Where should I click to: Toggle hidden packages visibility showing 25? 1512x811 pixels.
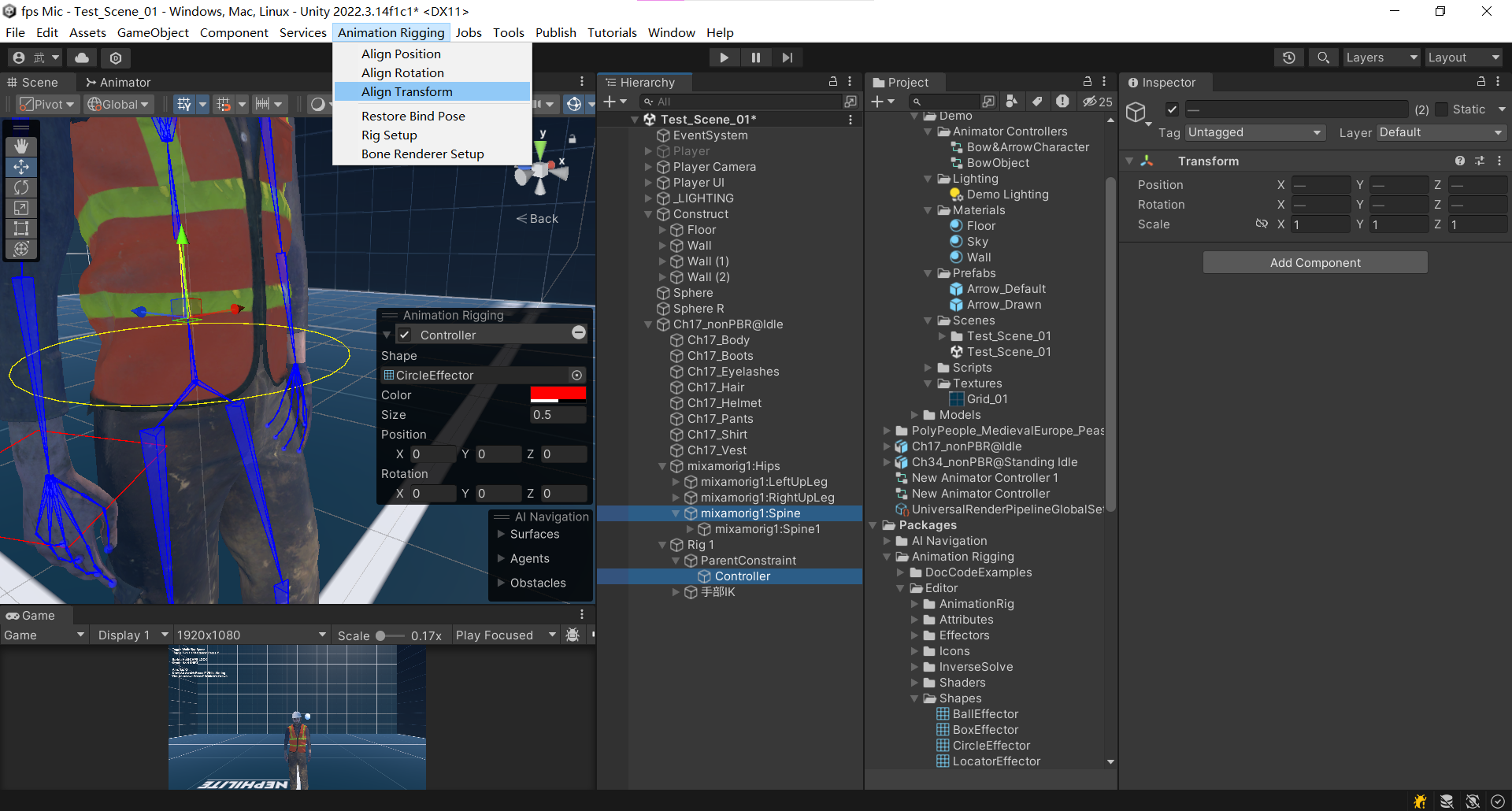coord(1097,102)
